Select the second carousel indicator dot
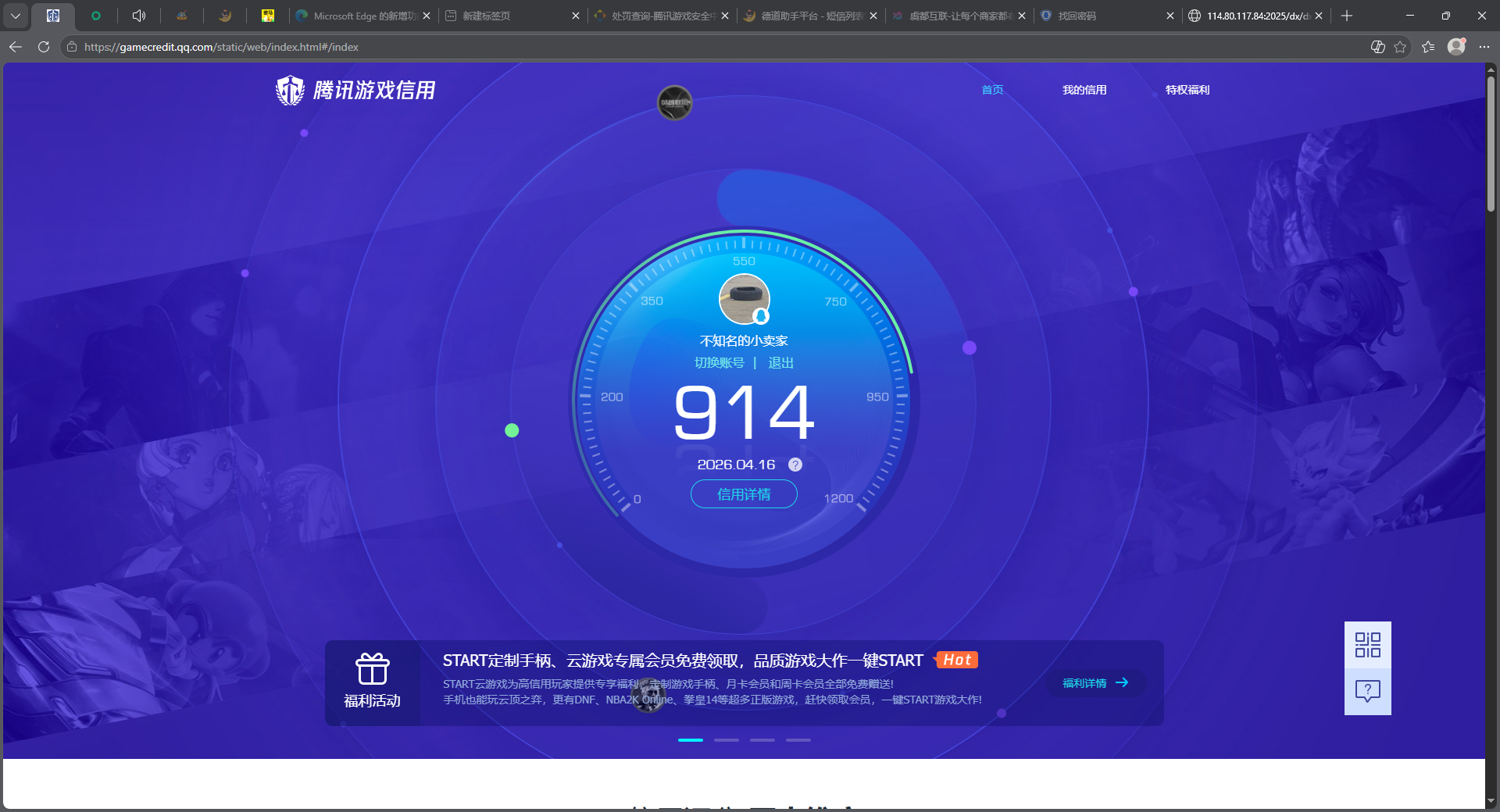This screenshot has width=1500, height=812. pyautogui.click(x=726, y=740)
